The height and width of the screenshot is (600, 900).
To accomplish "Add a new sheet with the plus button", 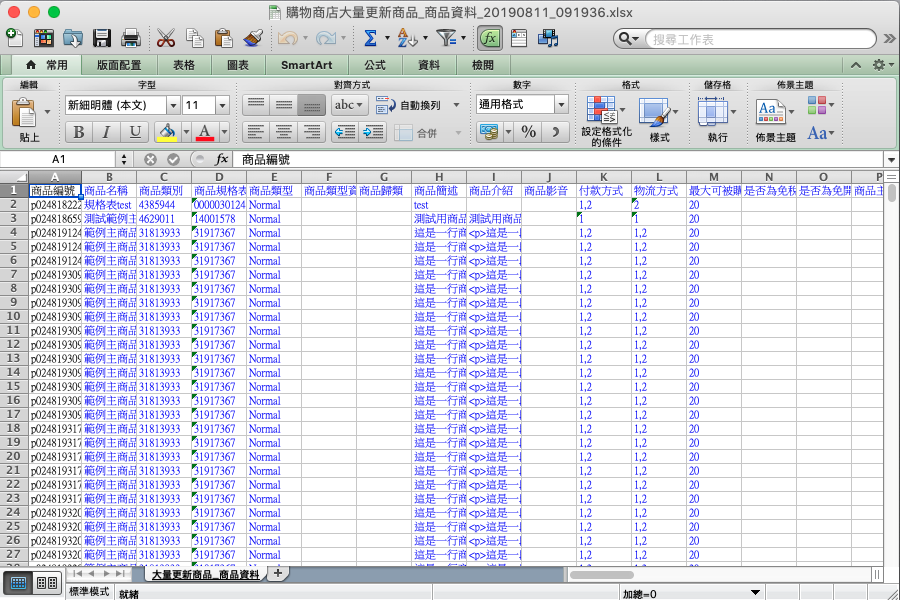I will pos(278,573).
